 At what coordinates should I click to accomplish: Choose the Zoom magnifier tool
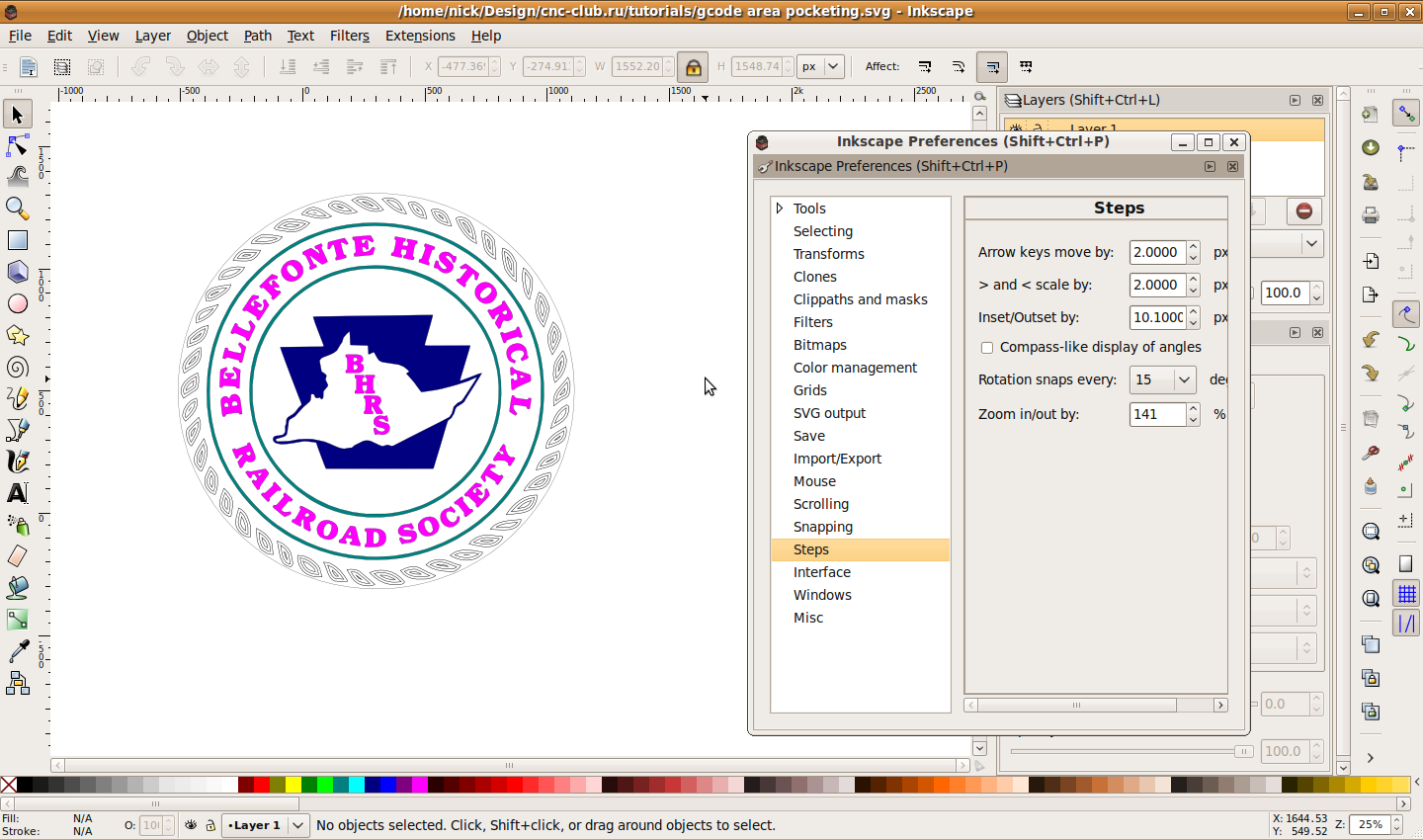pyautogui.click(x=17, y=209)
